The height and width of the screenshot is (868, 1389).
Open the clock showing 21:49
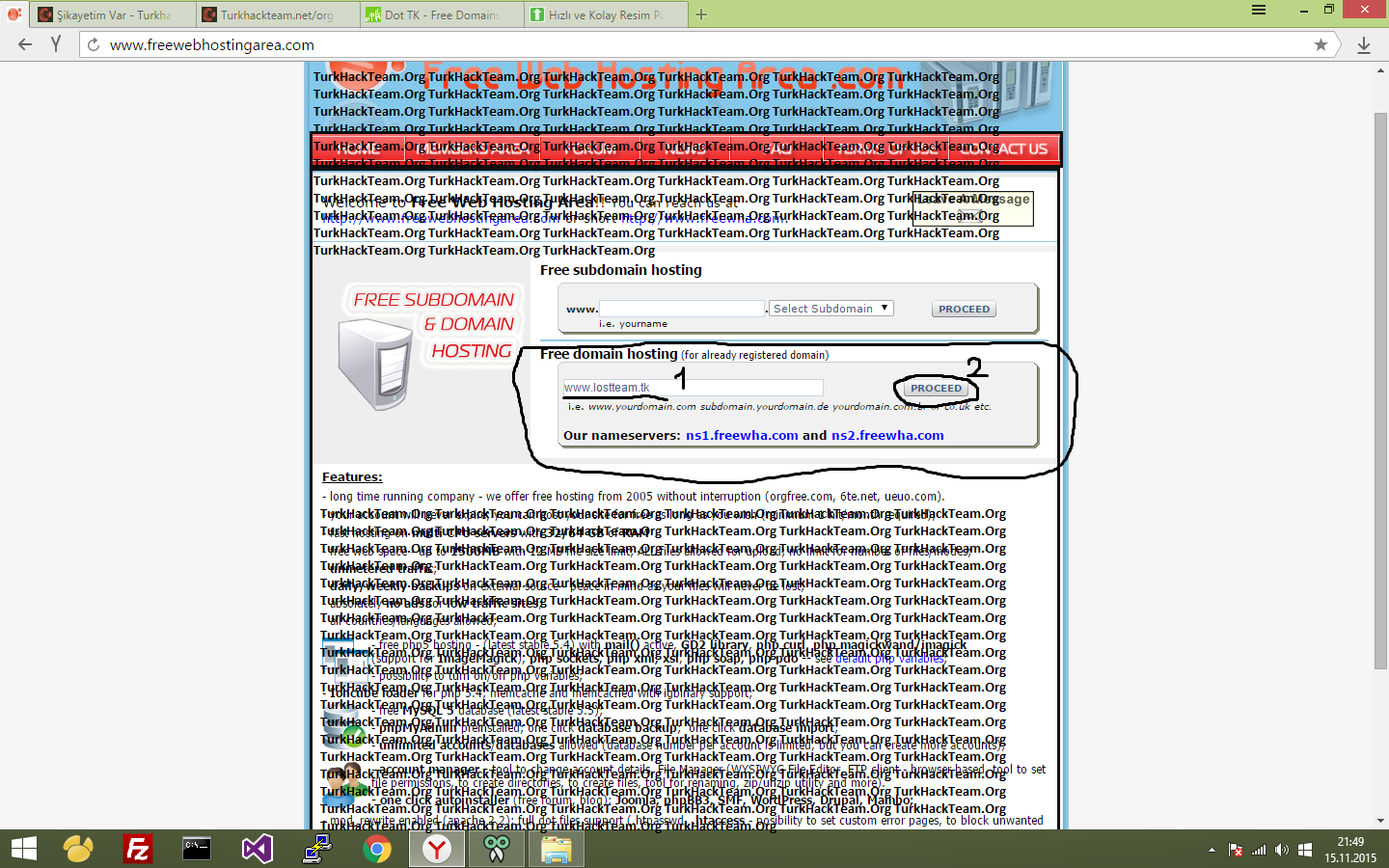(1350, 850)
